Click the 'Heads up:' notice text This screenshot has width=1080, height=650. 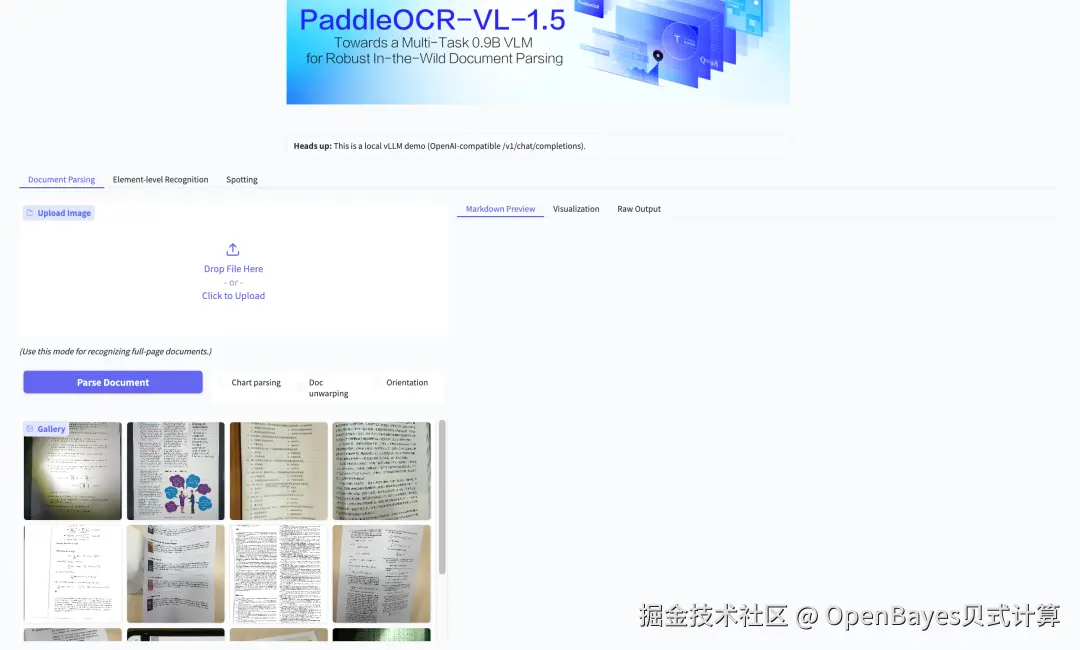tap(439, 146)
